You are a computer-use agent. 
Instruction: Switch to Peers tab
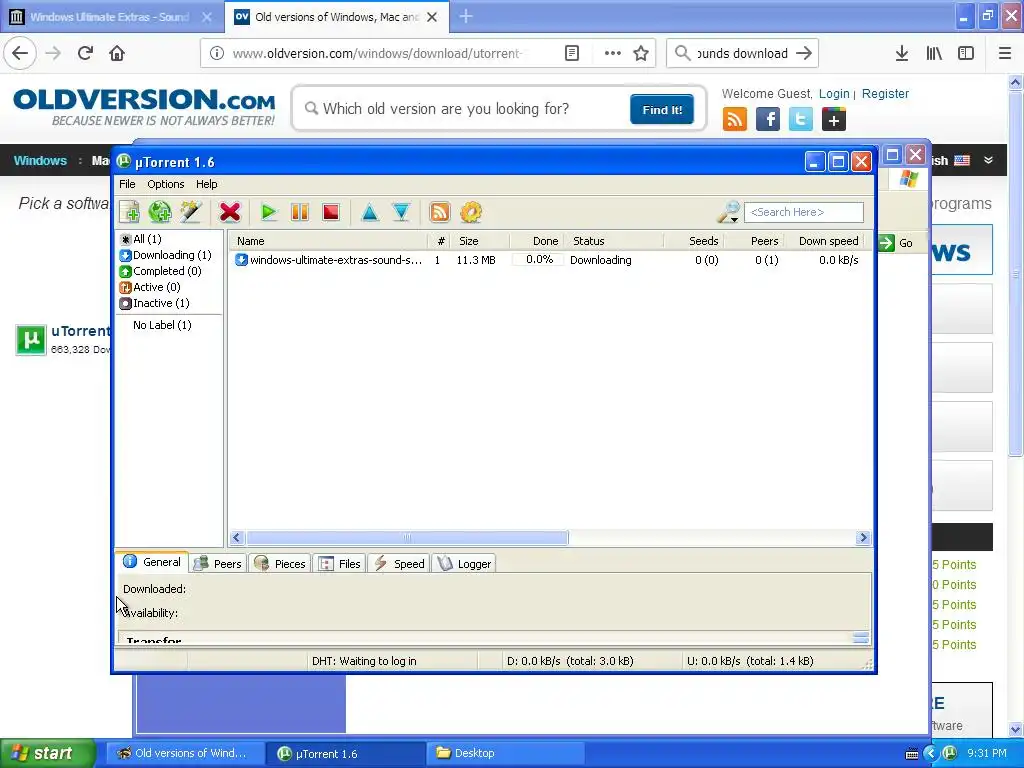tap(218, 564)
